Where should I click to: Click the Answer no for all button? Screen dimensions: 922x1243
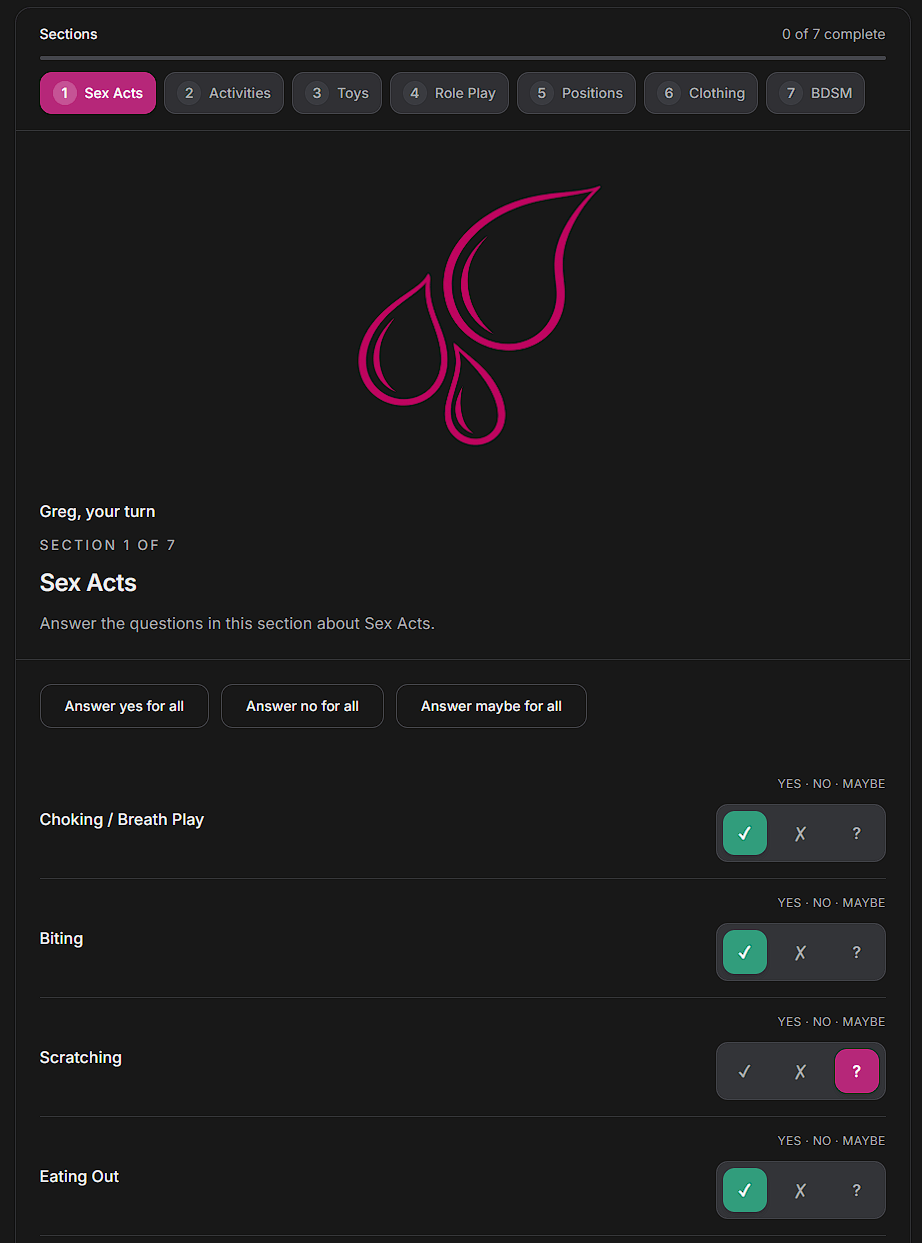click(x=302, y=706)
